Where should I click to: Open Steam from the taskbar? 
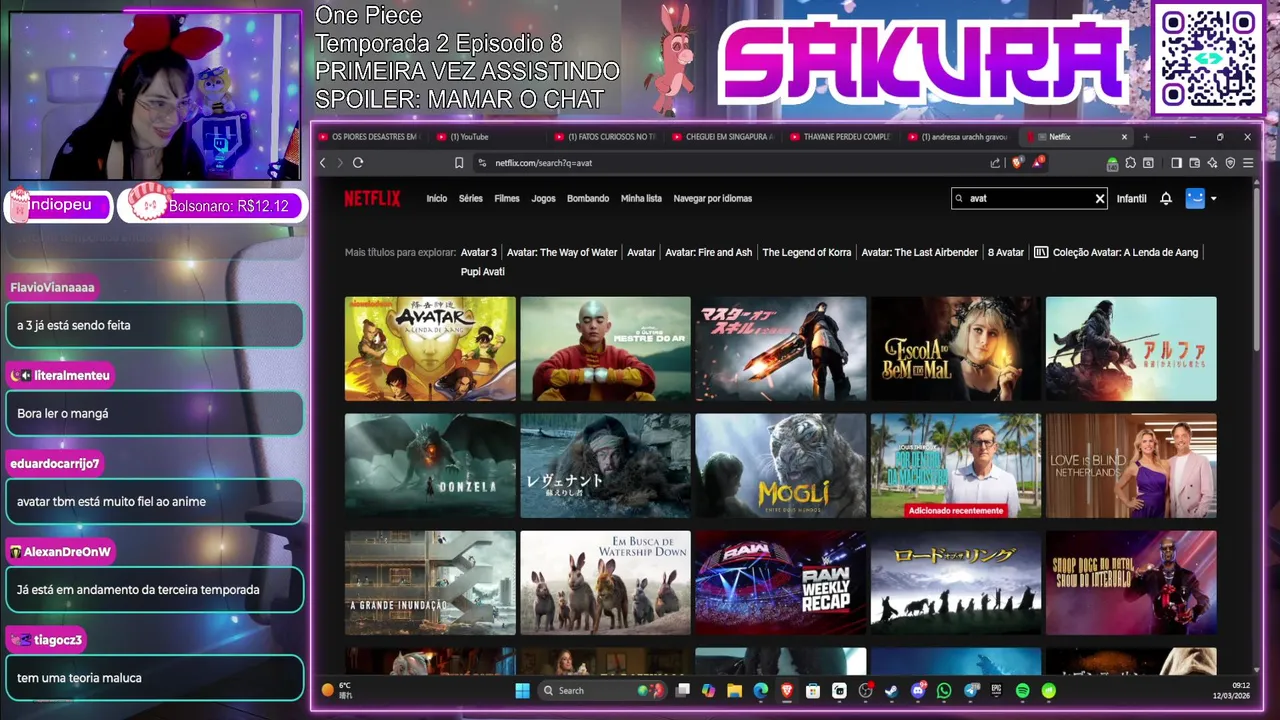[x=892, y=690]
